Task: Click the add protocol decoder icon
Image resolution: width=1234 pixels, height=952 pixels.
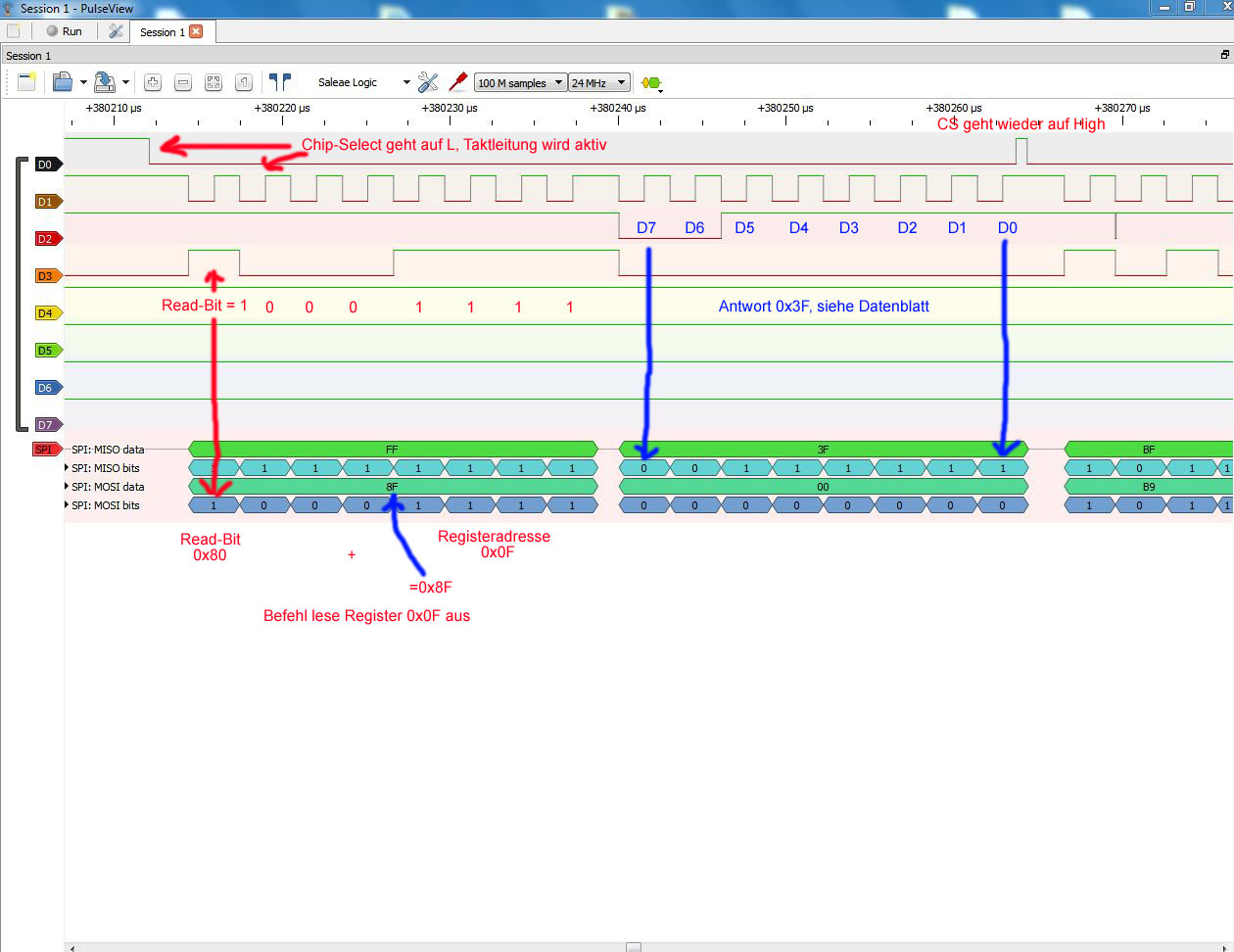Action: (x=650, y=82)
